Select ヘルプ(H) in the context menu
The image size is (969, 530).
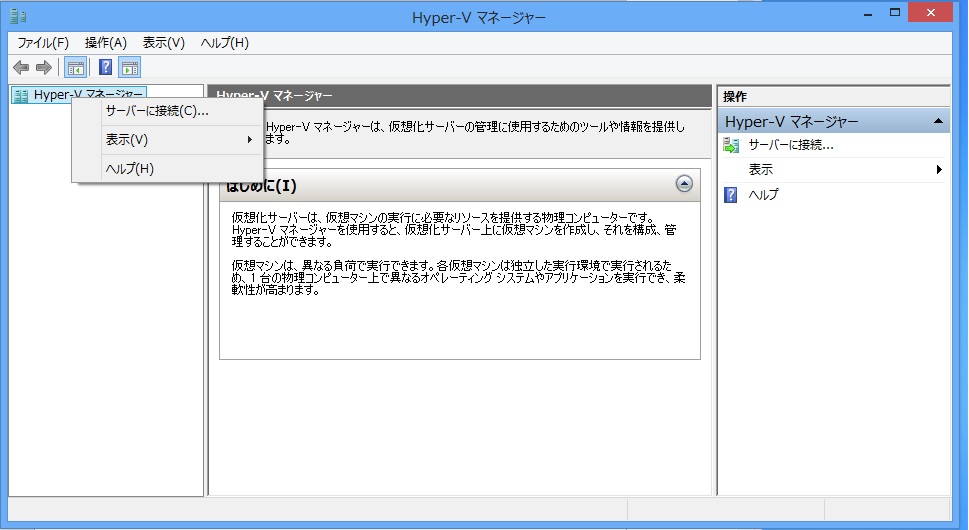(x=167, y=169)
